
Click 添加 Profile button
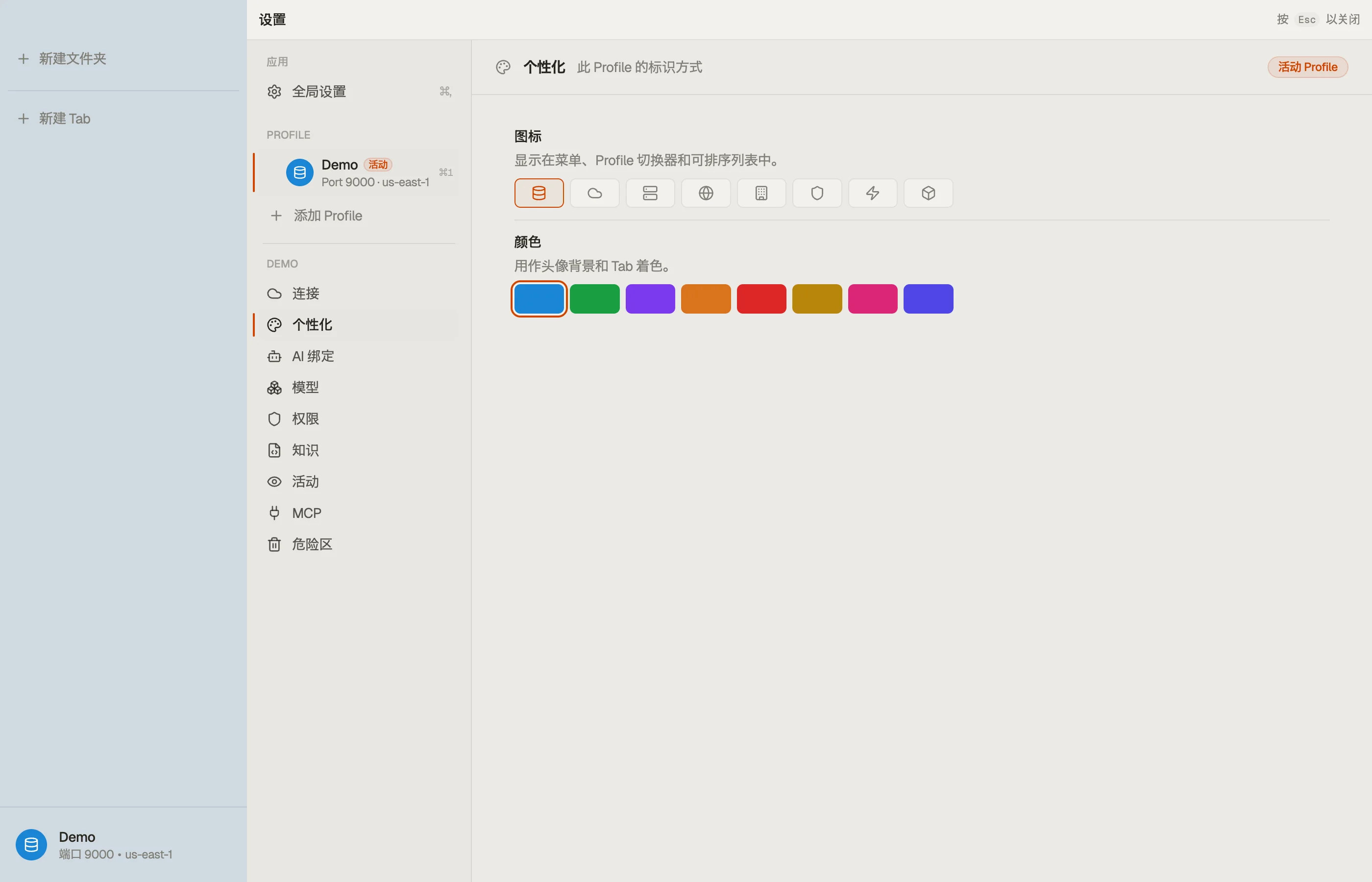coord(359,216)
